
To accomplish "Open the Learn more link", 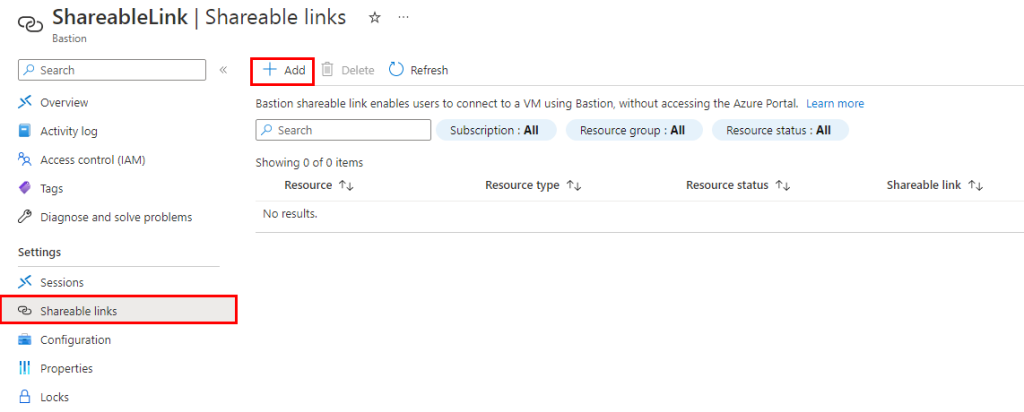I will click(835, 104).
